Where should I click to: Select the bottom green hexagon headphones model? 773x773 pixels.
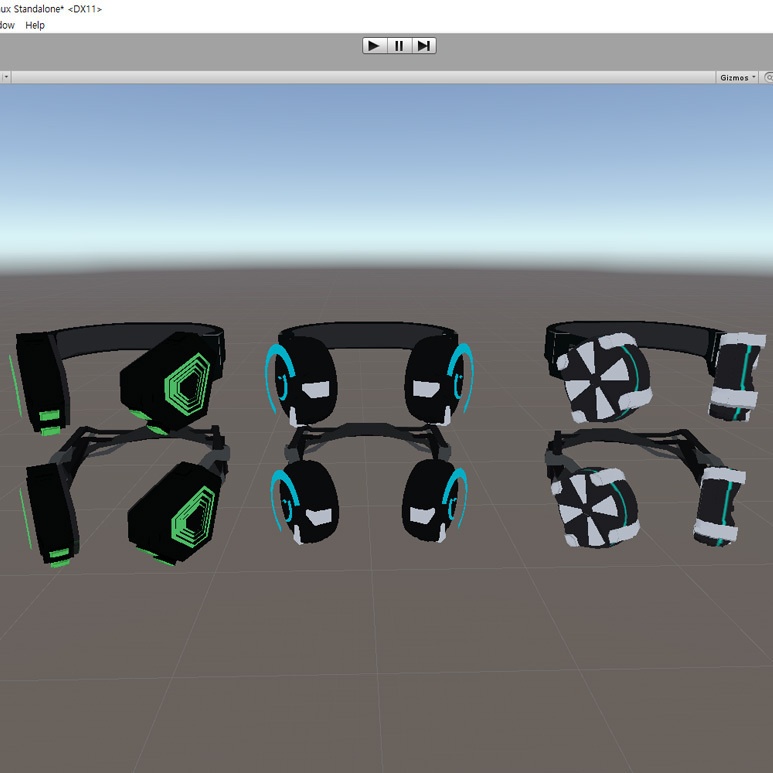coord(123,498)
